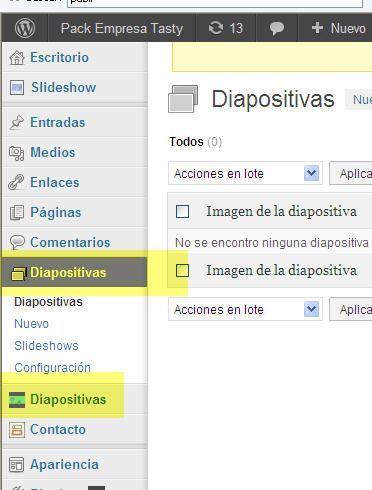Tick the select-all checkbox in table footer
The image size is (372, 490).
tap(182, 270)
